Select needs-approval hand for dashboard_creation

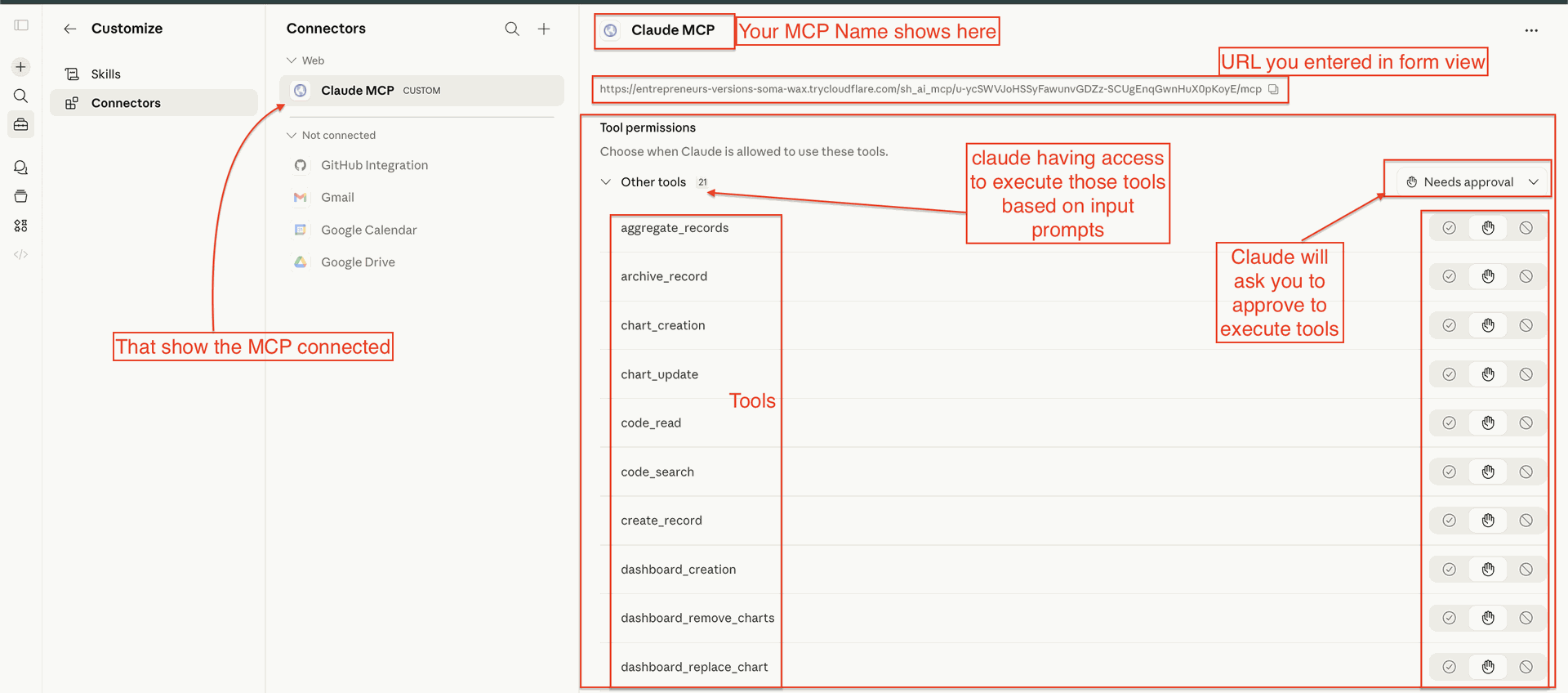1488,570
